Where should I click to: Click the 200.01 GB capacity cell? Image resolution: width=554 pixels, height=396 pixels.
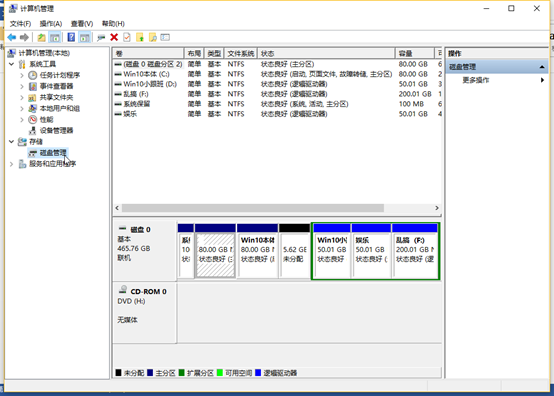click(415, 94)
